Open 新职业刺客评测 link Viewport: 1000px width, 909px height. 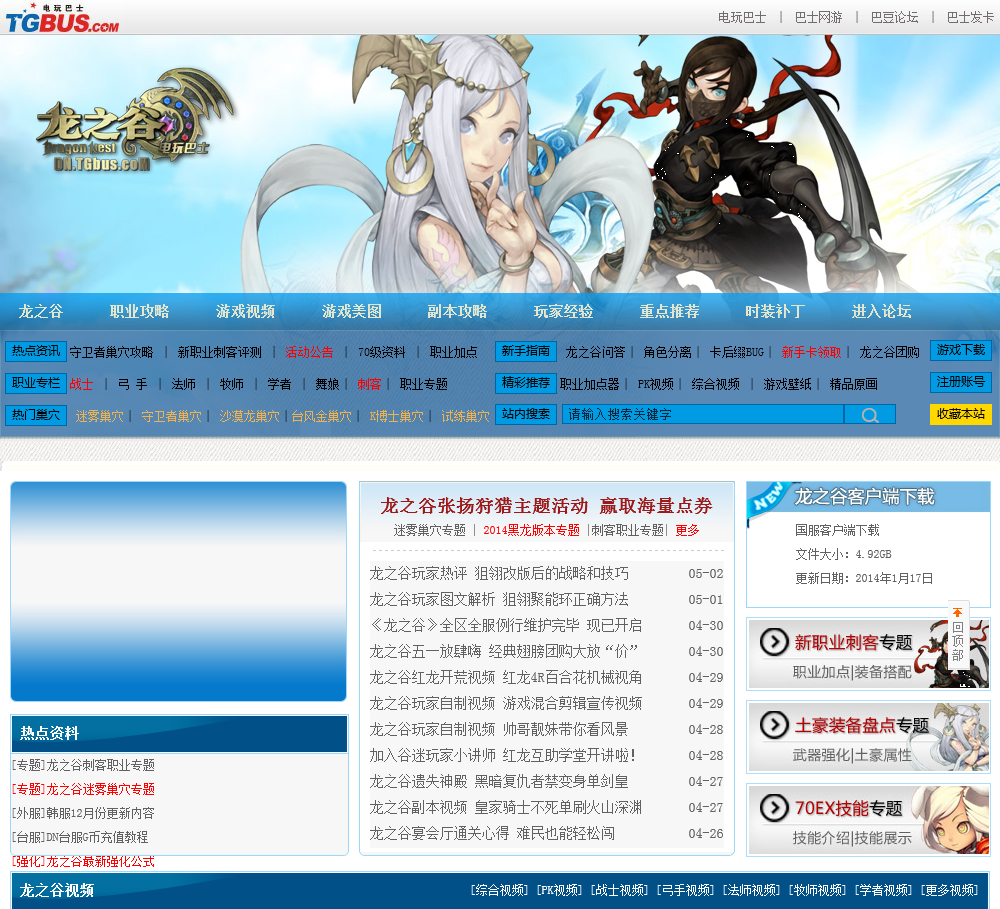[x=219, y=352]
